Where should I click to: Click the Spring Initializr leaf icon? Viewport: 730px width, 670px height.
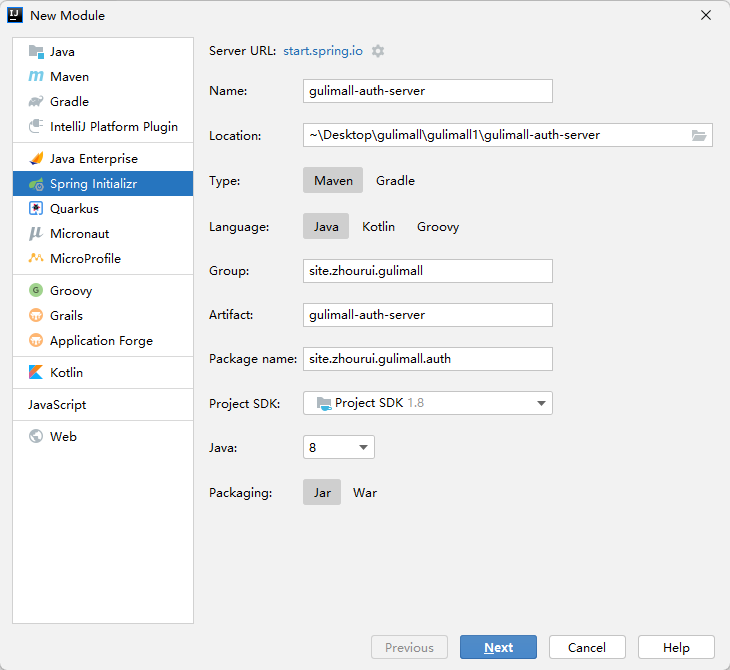click(36, 184)
